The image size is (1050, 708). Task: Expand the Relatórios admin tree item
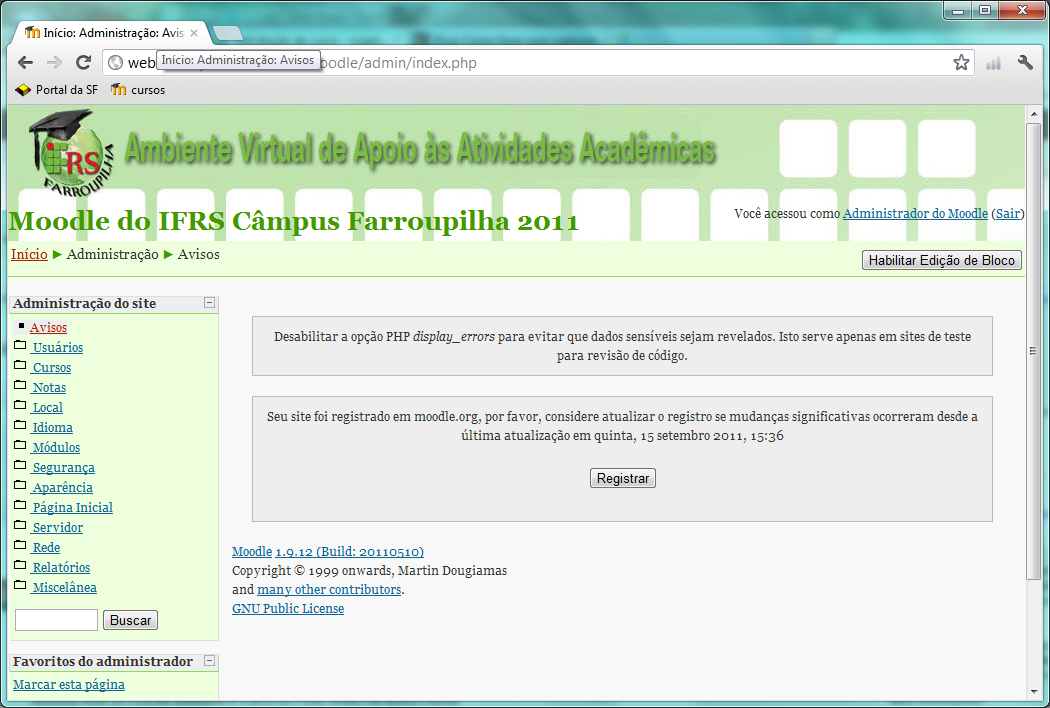pos(61,568)
